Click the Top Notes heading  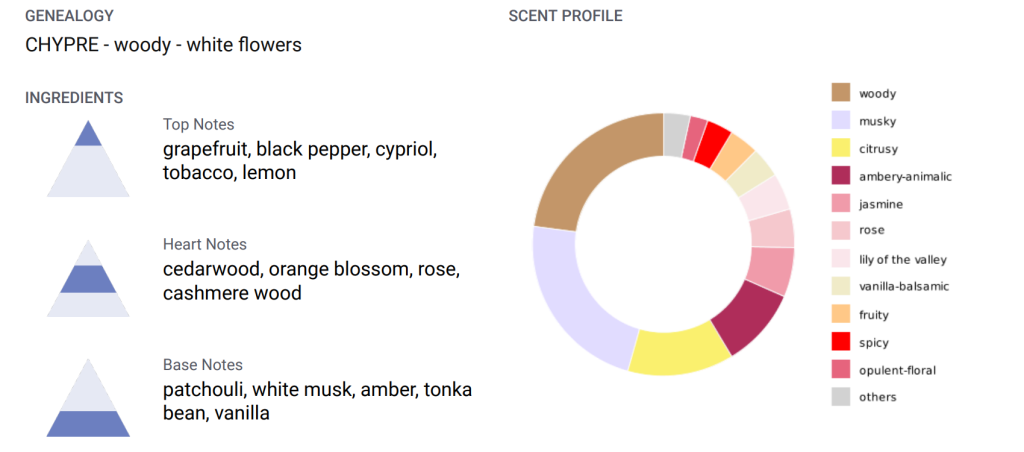(x=199, y=124)
